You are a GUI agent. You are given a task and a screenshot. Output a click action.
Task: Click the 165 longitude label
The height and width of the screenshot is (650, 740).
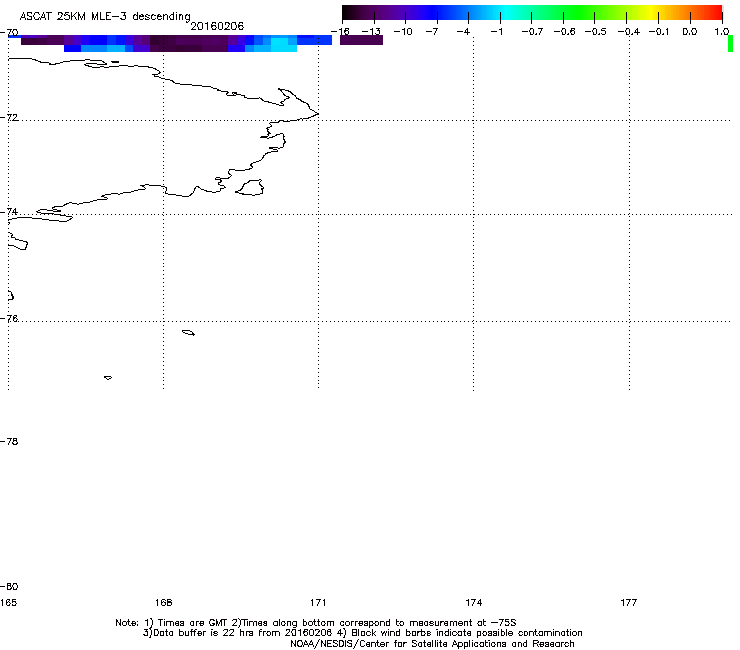pos(8,602)
